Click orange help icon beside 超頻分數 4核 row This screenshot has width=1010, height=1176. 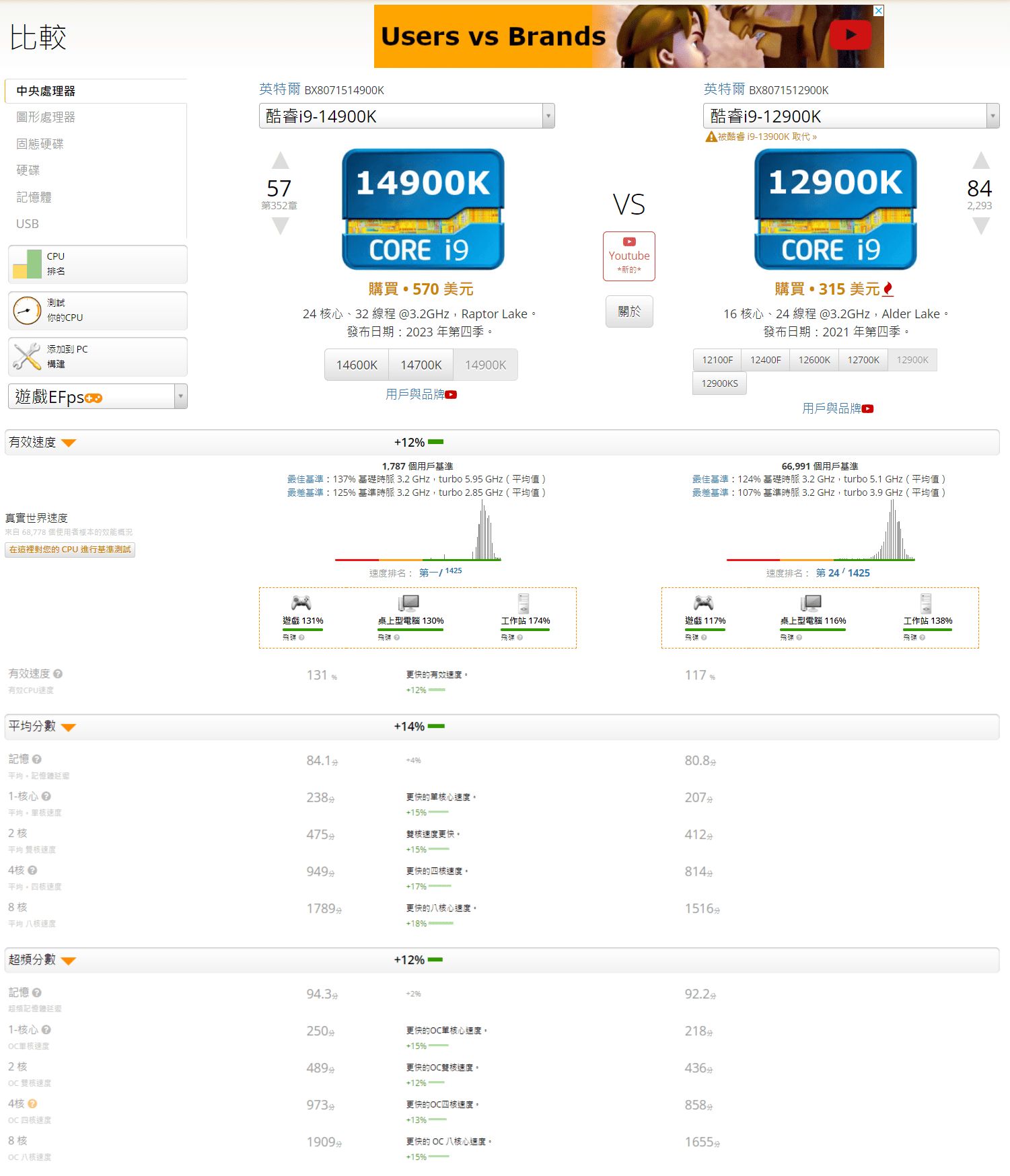click(32, 1103)
